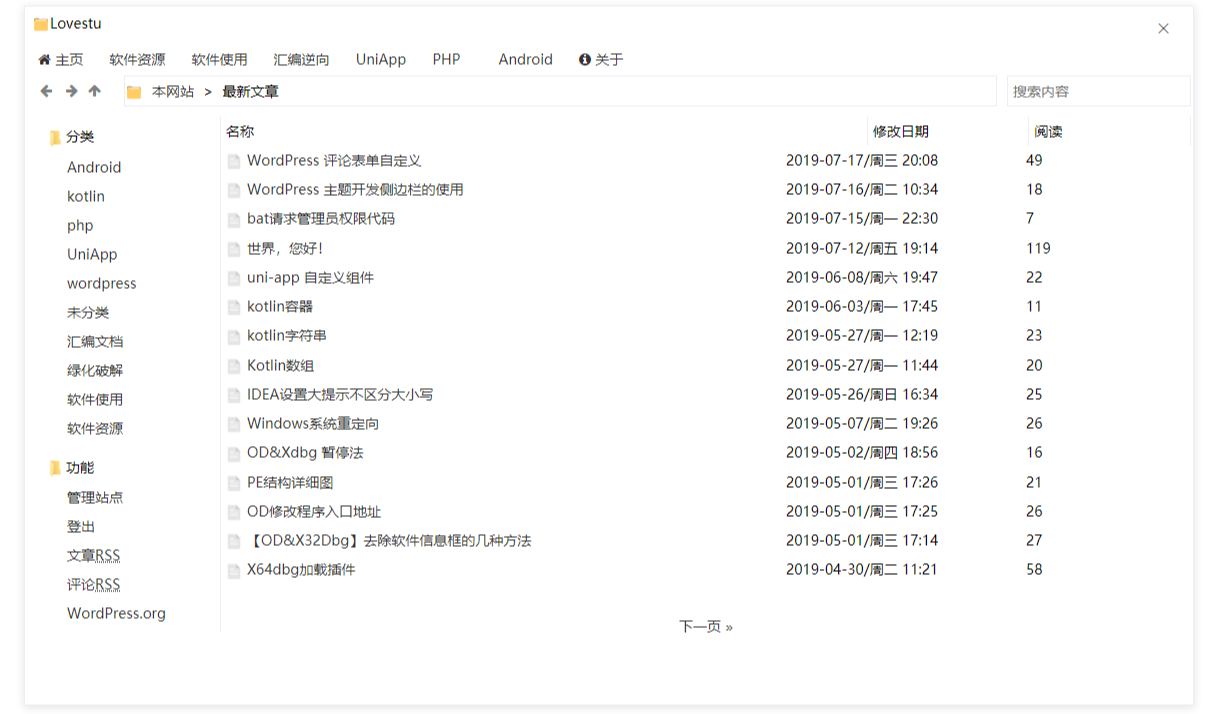Open the Android menu in the top bar

[x=525, y=60]
